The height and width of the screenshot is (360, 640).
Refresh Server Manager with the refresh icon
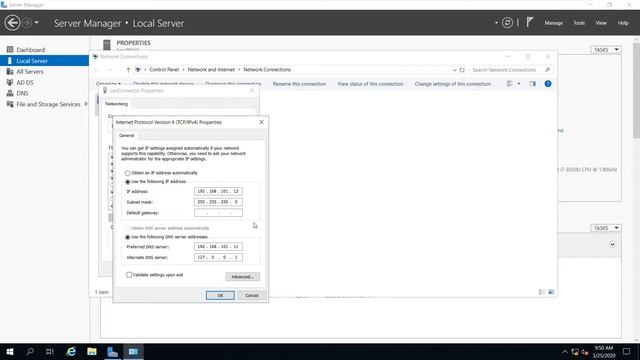[507, 23]
